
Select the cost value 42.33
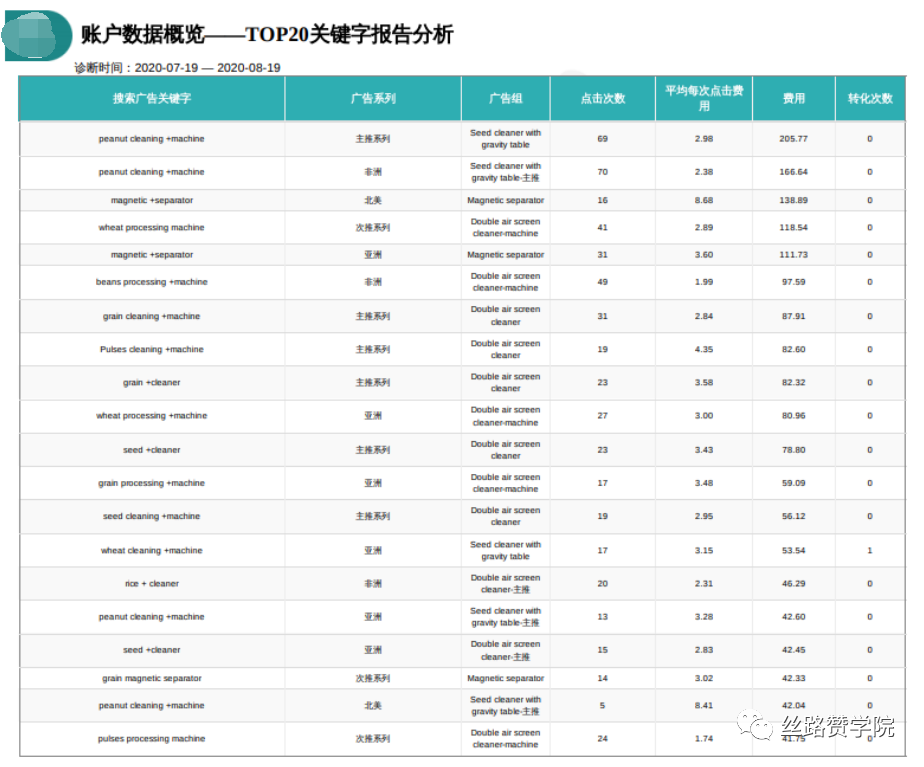[793, 678]
